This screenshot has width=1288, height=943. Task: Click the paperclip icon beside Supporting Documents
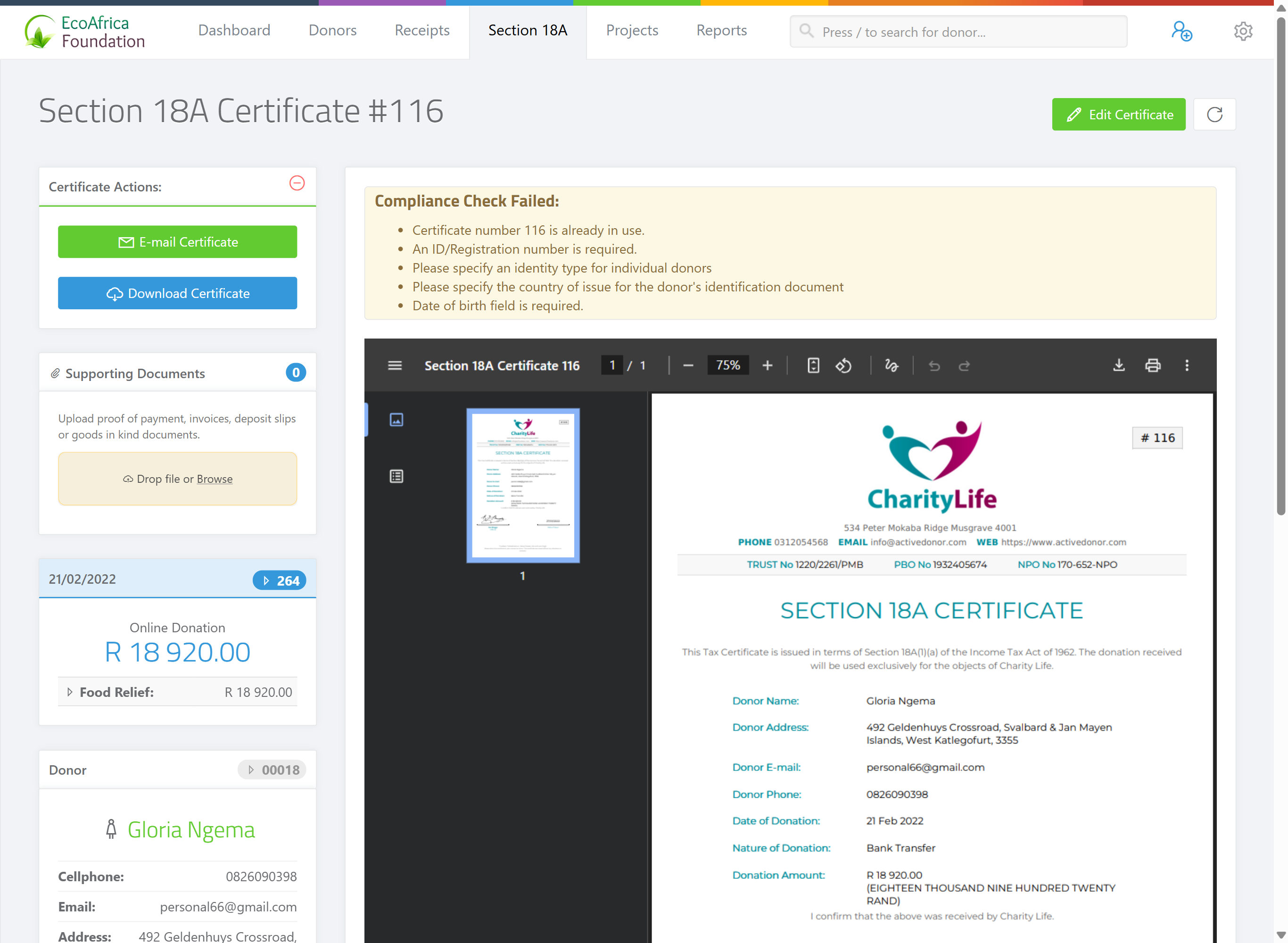point(55,373)
